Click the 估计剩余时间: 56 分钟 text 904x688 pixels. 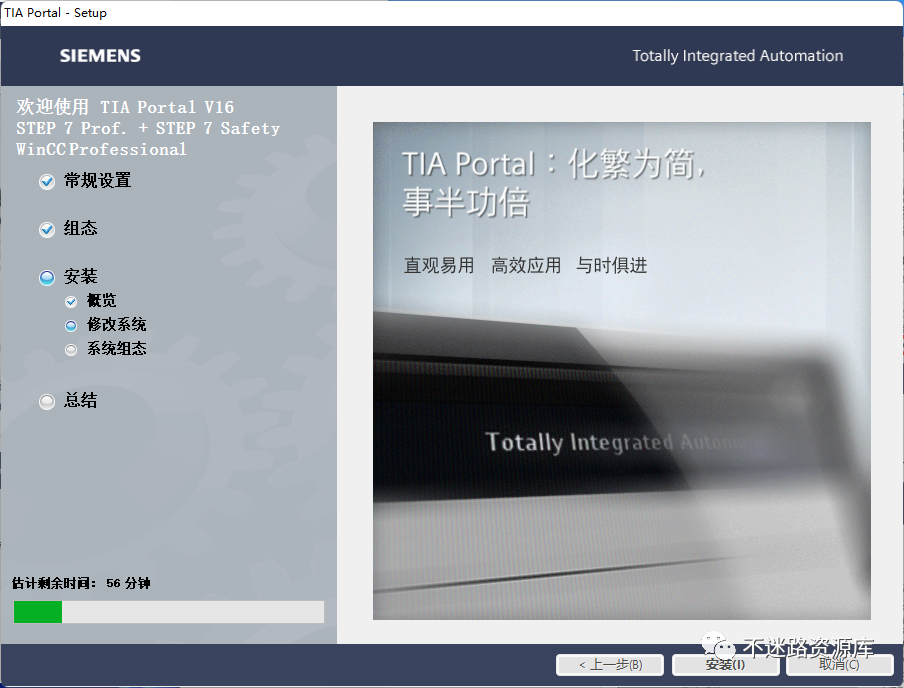(81, 584)
